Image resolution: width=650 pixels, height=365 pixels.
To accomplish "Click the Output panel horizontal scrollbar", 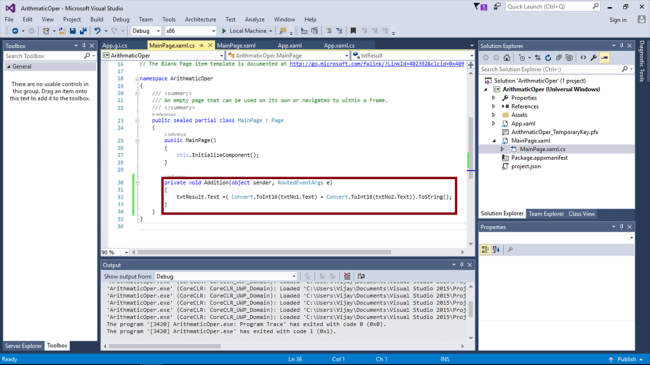I will [165, 346].
